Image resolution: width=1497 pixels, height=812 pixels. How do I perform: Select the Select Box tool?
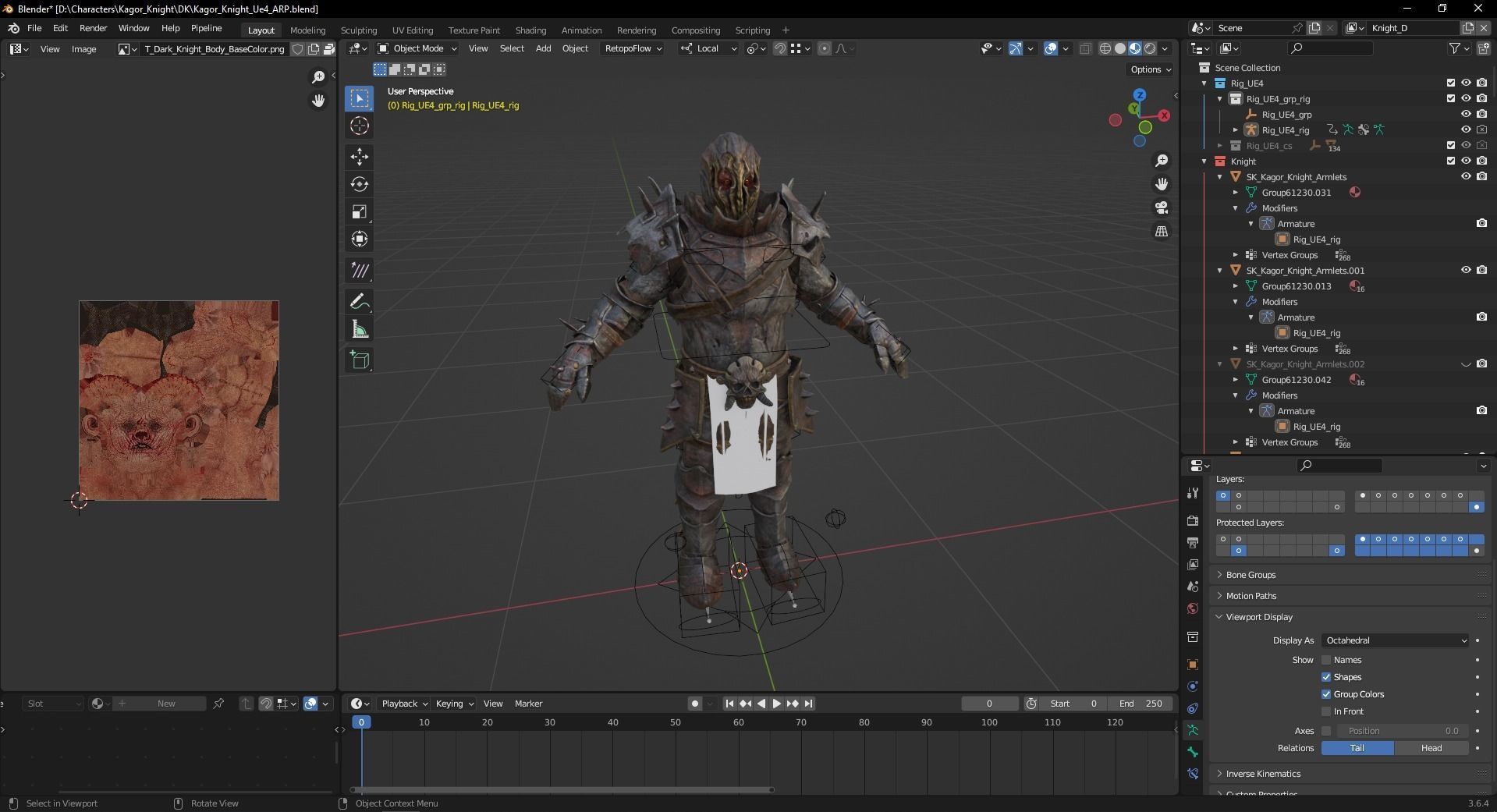[x=360, y=98]
